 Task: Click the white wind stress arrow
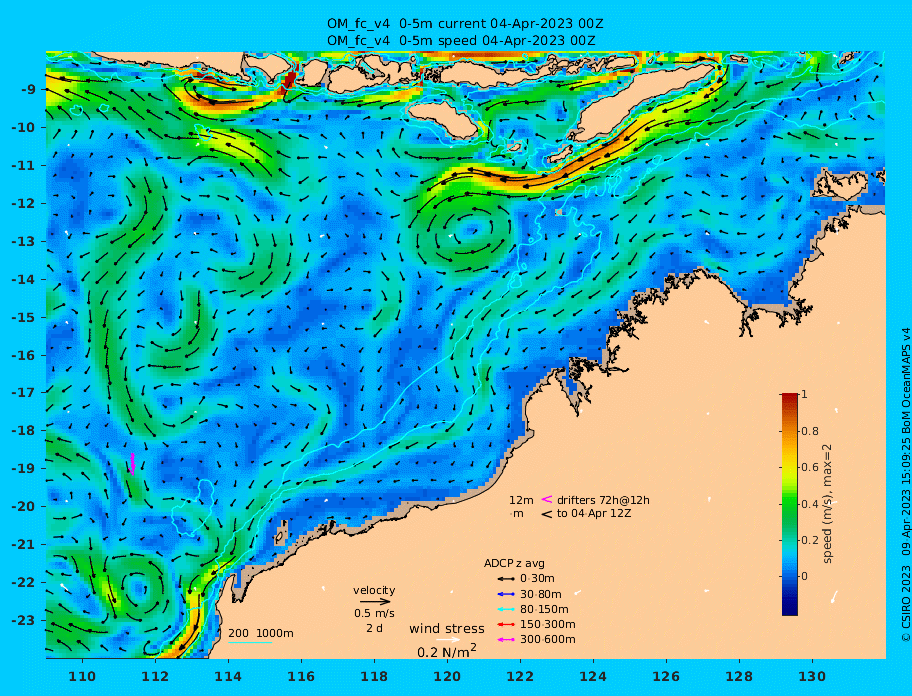(448, 640)
